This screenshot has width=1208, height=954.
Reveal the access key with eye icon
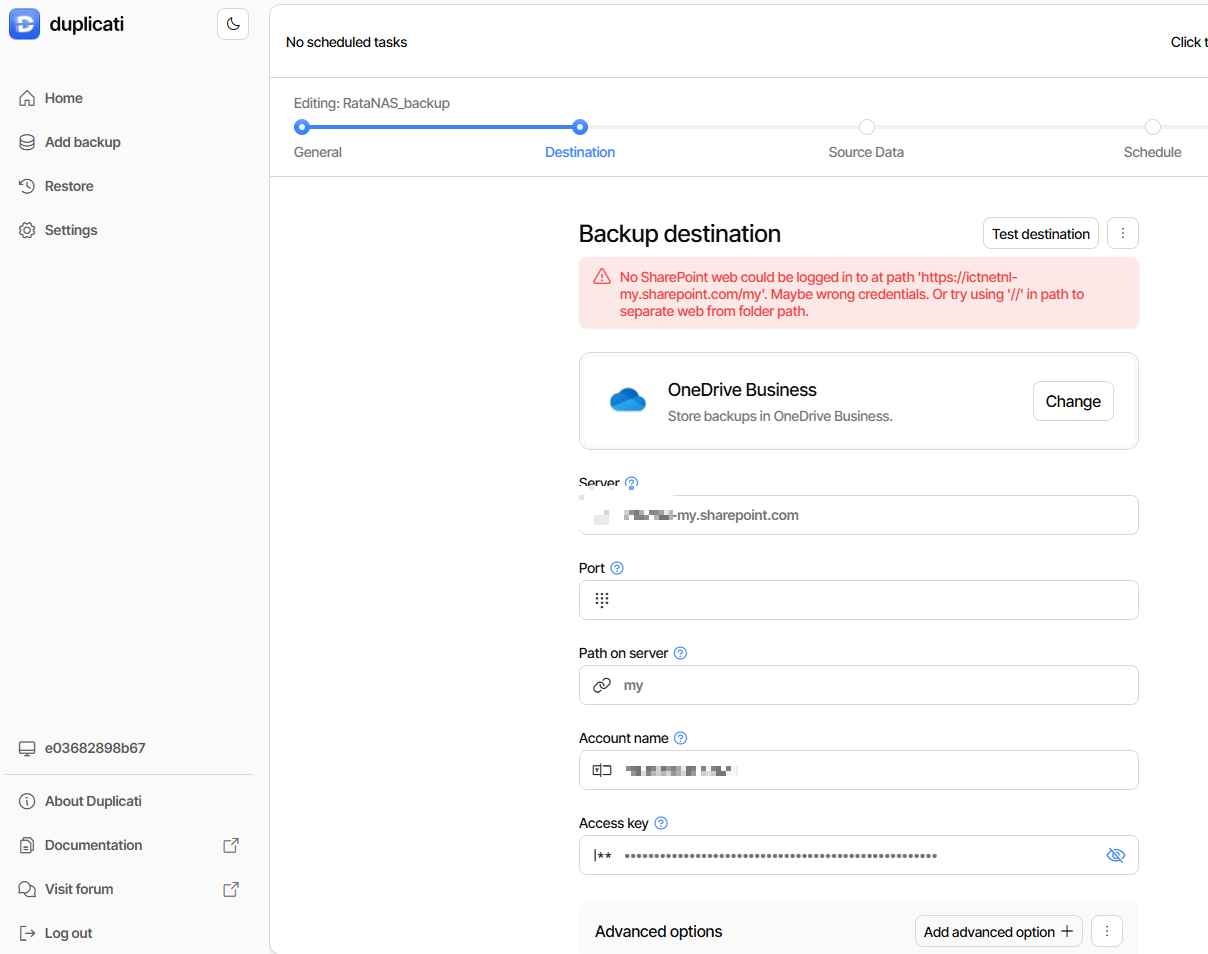pyautogui.click(x=1116, y=855)
